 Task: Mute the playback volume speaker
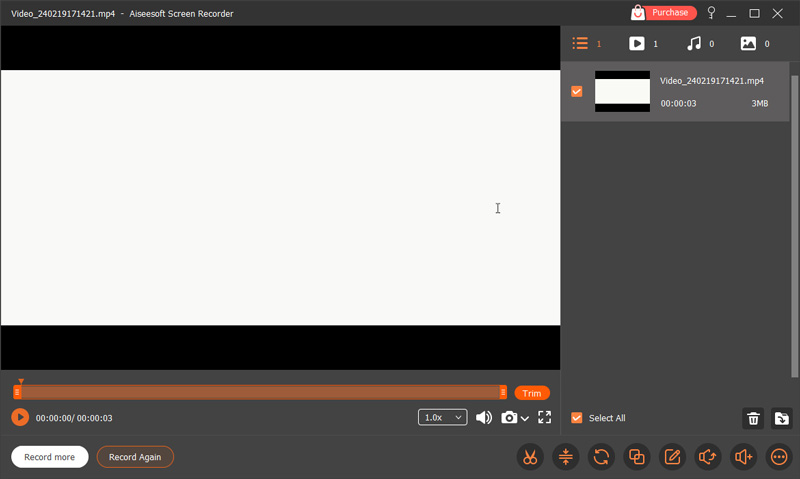tap(484, 417)
